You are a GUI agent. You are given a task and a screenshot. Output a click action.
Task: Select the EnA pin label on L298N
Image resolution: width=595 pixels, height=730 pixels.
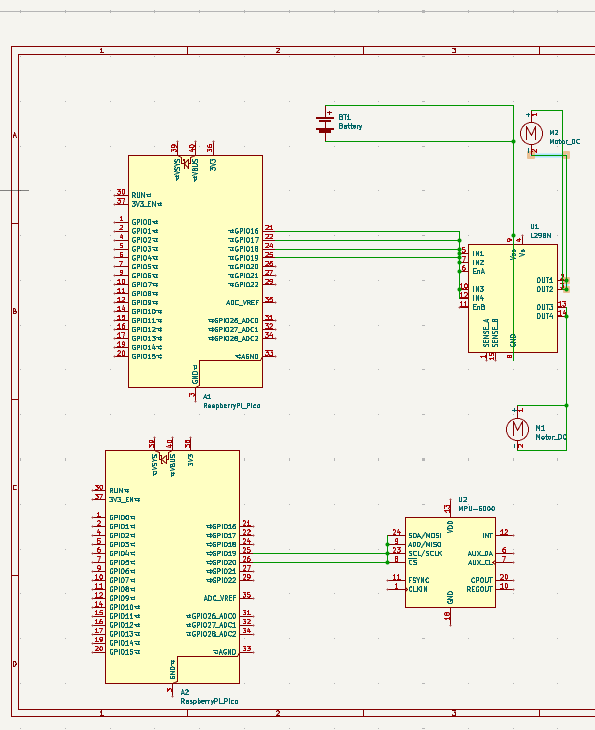(479, 271)
